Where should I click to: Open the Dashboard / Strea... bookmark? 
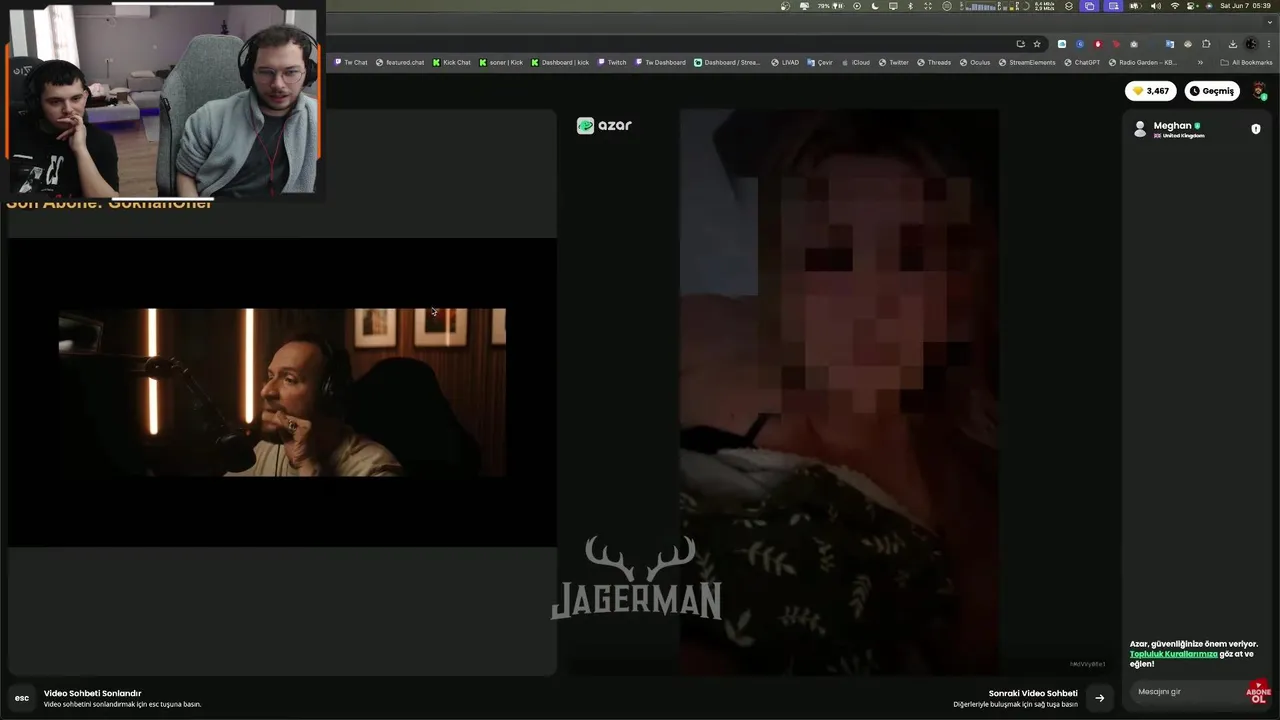728,62
